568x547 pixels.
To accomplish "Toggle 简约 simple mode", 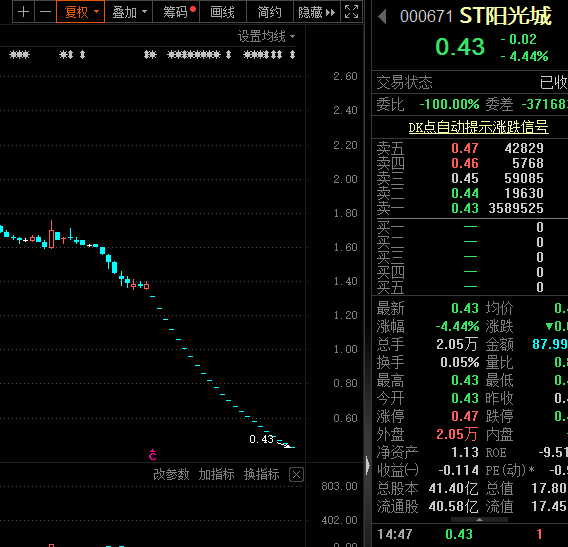I will [270, 12].
